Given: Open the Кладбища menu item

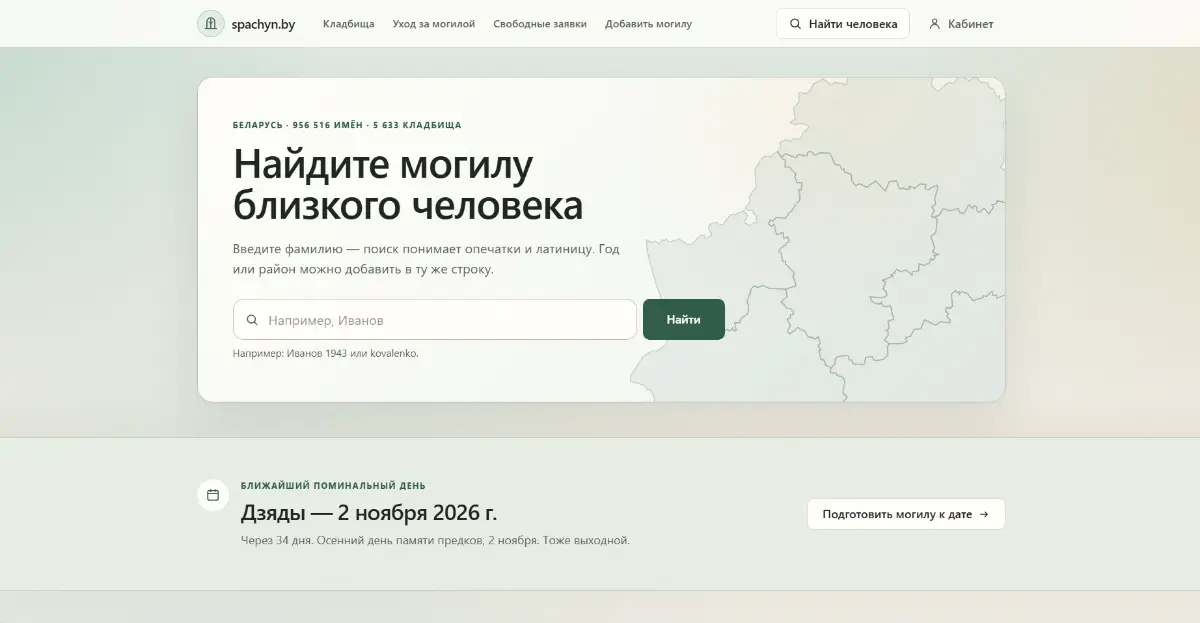Looking at the screenshot, I should pos(349,24).
